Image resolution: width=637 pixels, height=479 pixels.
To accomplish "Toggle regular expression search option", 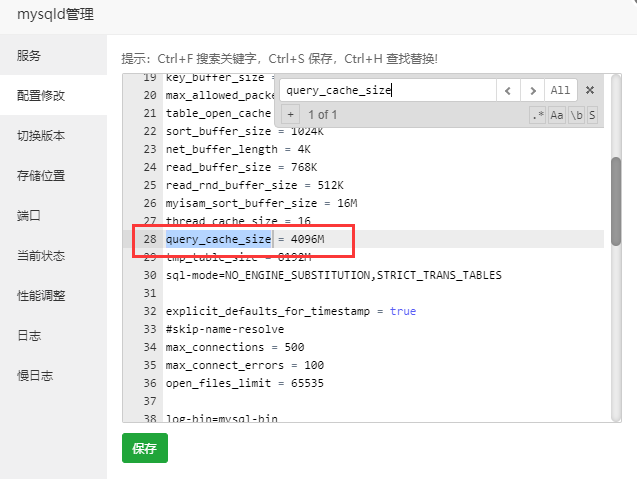I will point(538,115).
